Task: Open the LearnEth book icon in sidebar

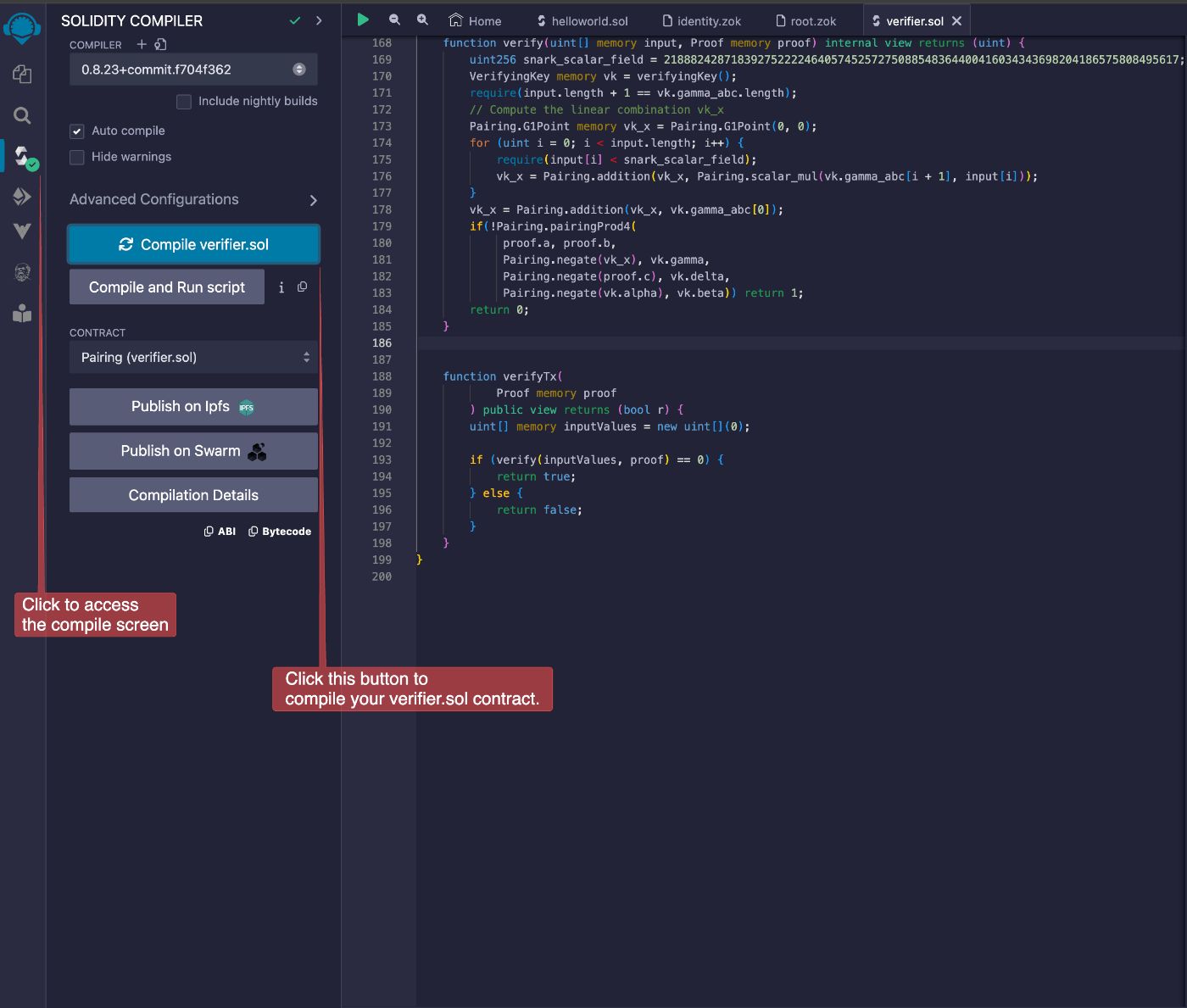Action: coord(22,314)
